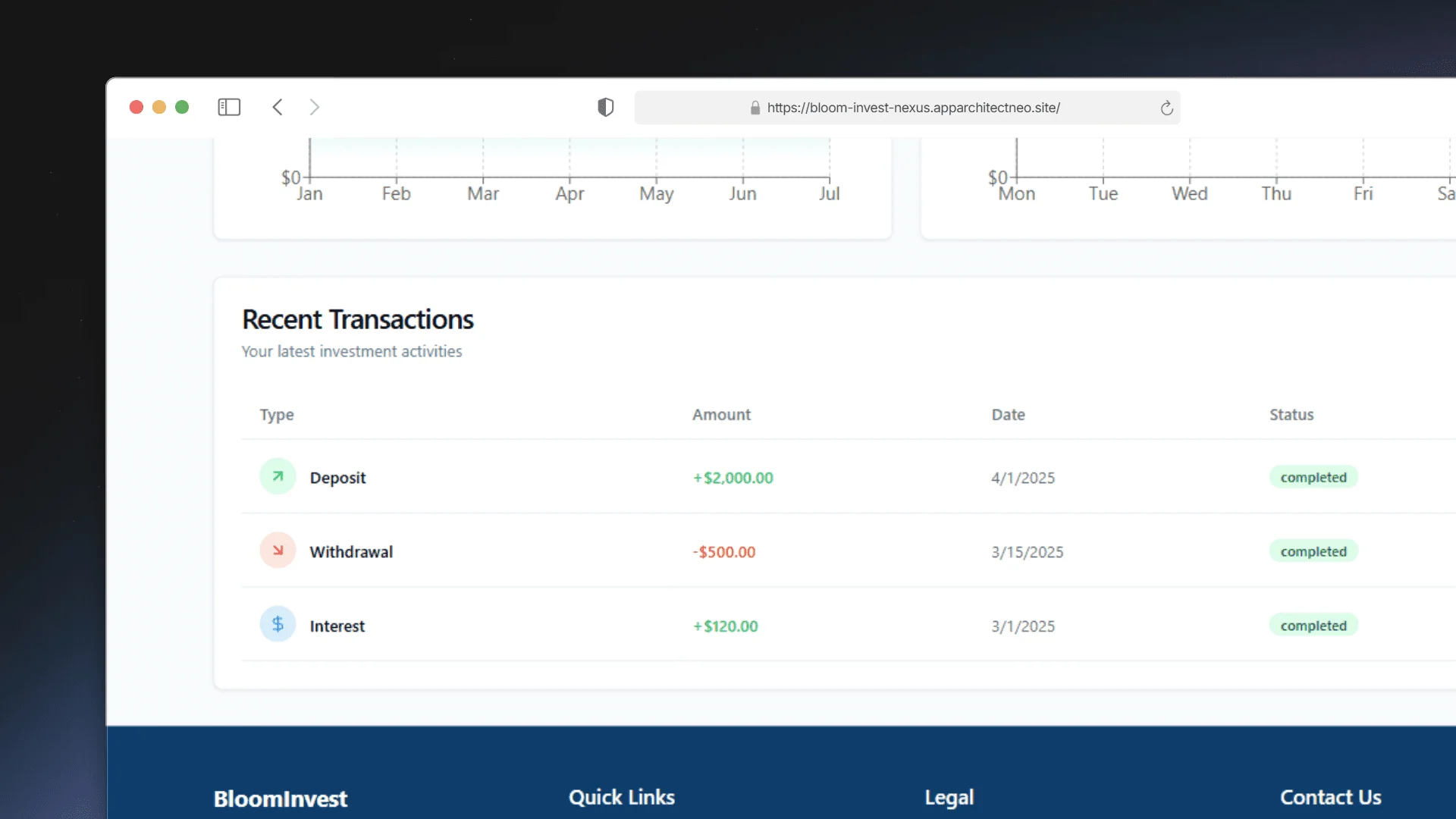Click the Status column header
The image size is (1456, 819).
coord(1291,415)
